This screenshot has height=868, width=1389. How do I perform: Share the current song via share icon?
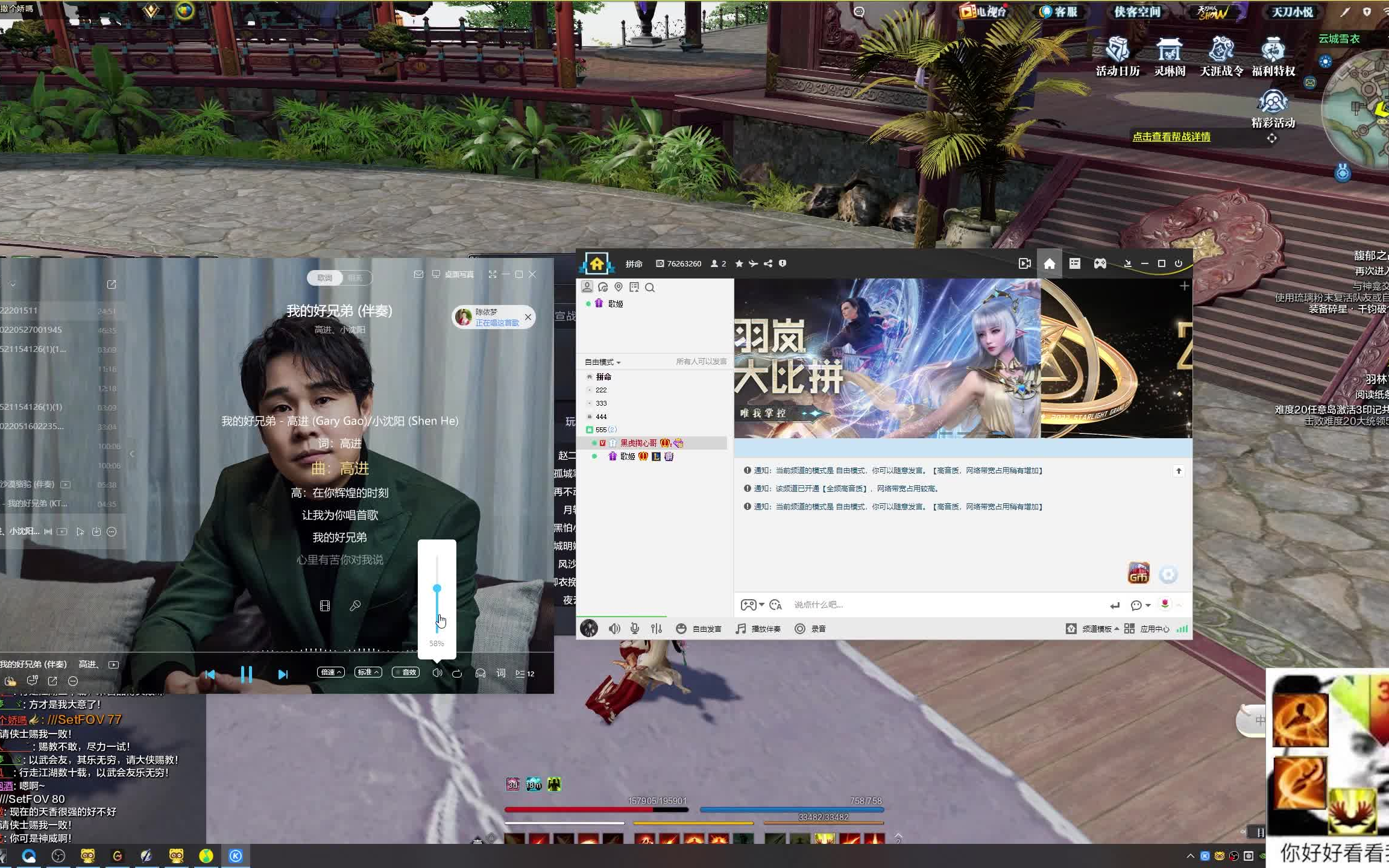coord(52,681)
